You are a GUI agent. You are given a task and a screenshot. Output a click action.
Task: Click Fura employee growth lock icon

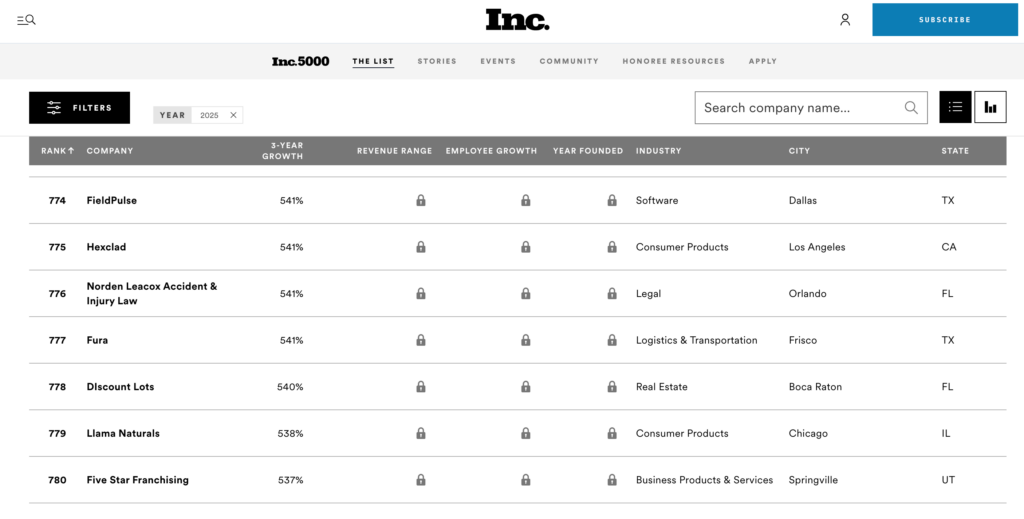click(526, 340)
